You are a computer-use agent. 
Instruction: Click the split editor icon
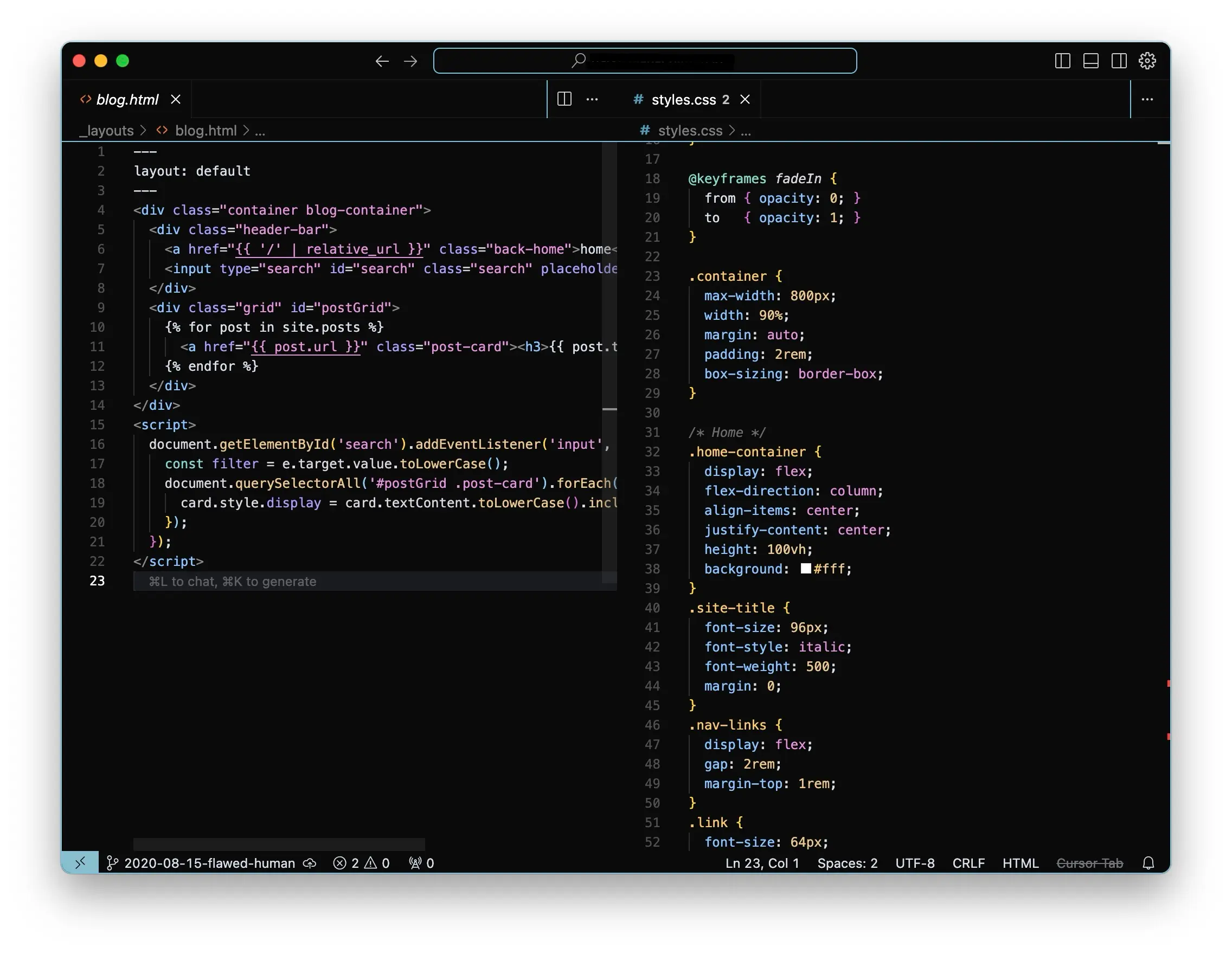click(x=564, y=99)
